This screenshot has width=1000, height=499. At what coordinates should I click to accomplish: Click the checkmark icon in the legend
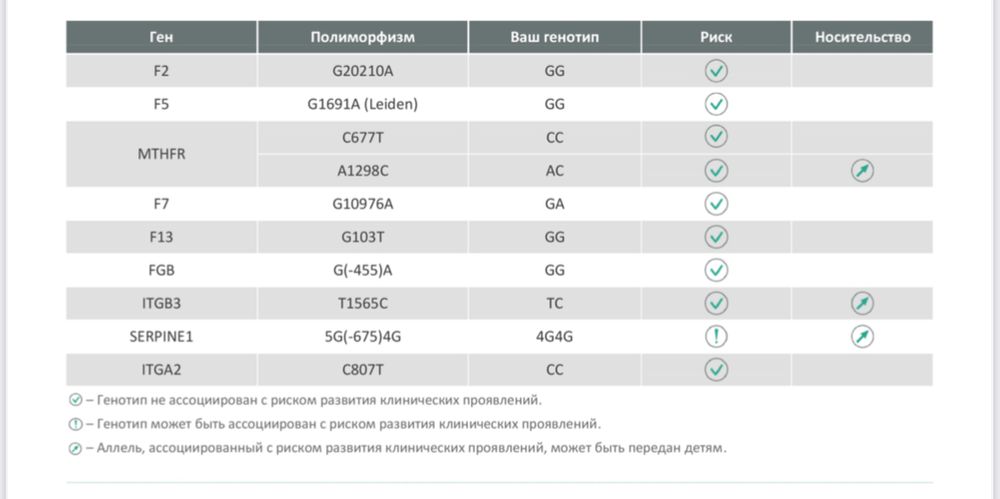pos(75,400)
